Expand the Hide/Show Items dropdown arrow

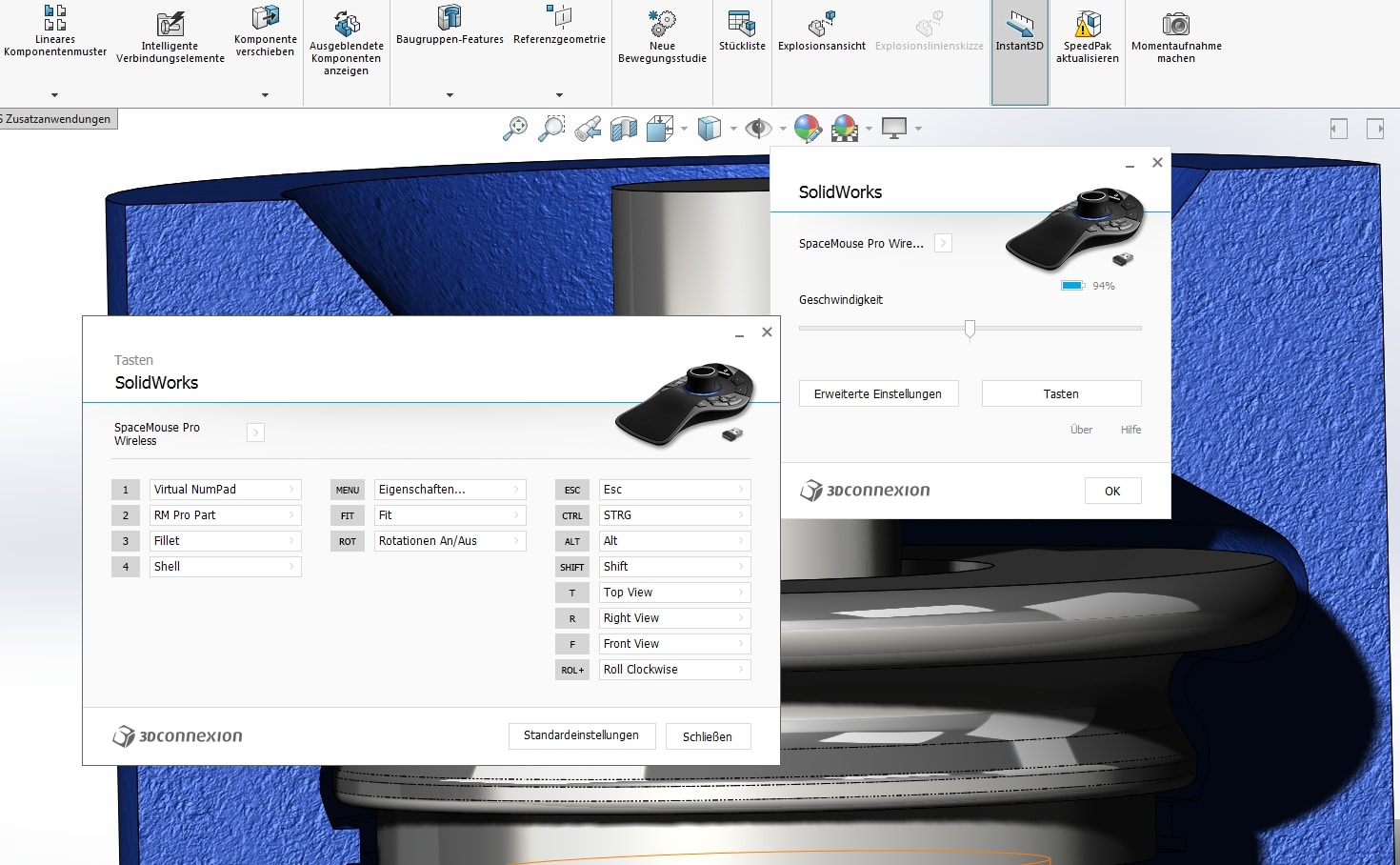(x=783, y=129)
